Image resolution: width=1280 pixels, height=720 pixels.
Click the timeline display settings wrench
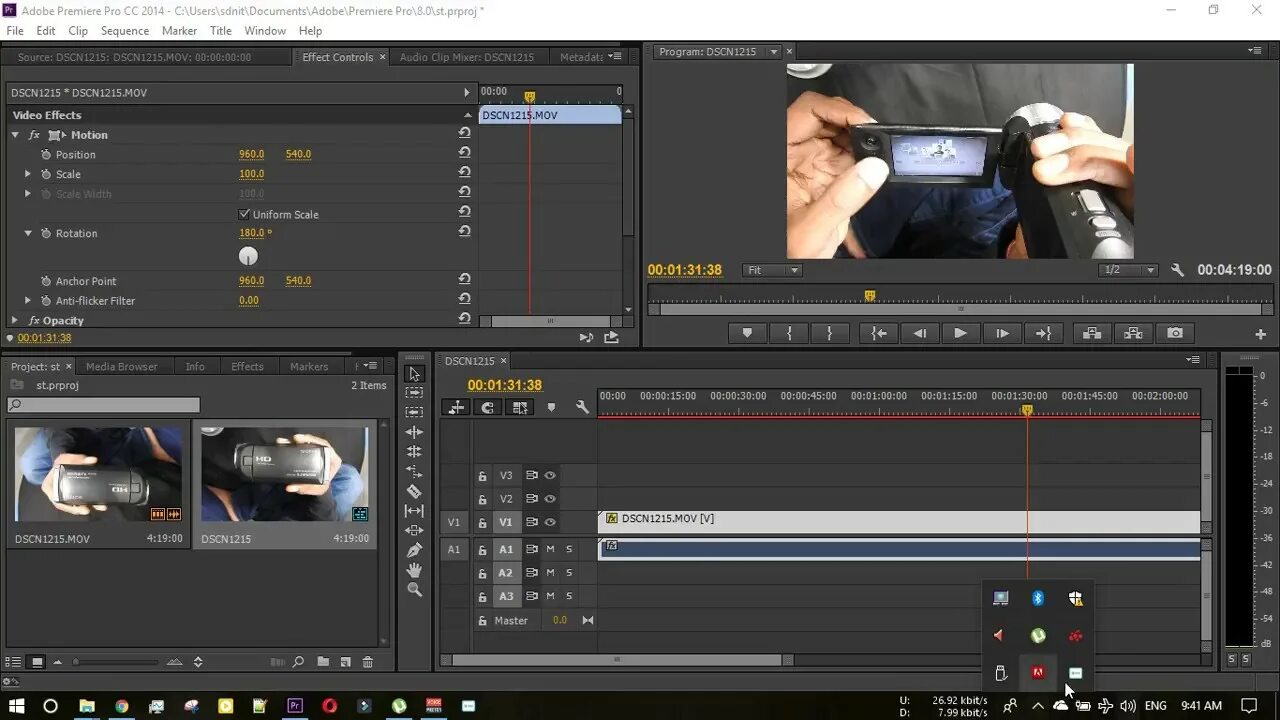(x=583, y=408)
